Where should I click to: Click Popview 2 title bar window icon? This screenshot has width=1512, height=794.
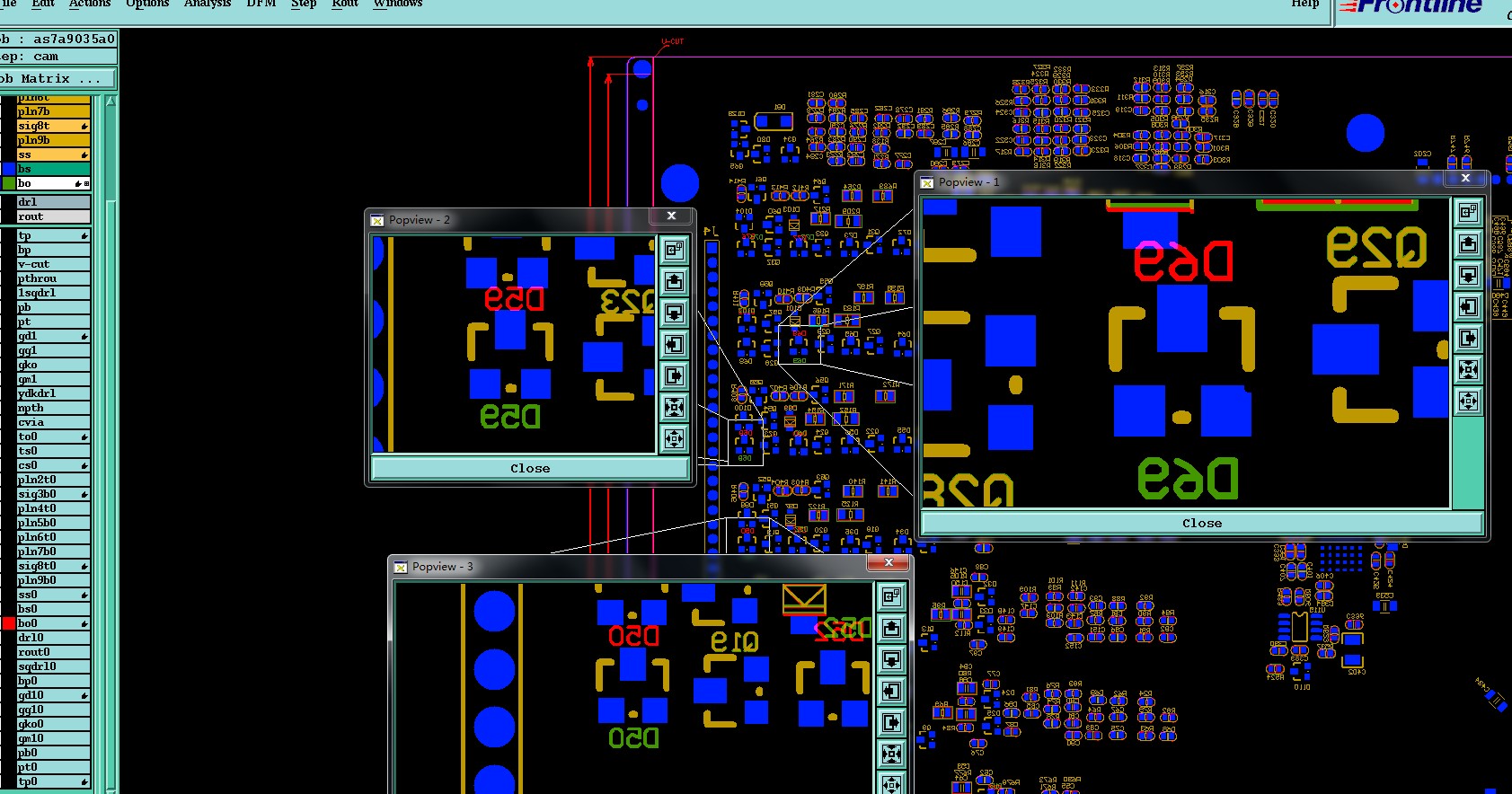tap(377, 220)
